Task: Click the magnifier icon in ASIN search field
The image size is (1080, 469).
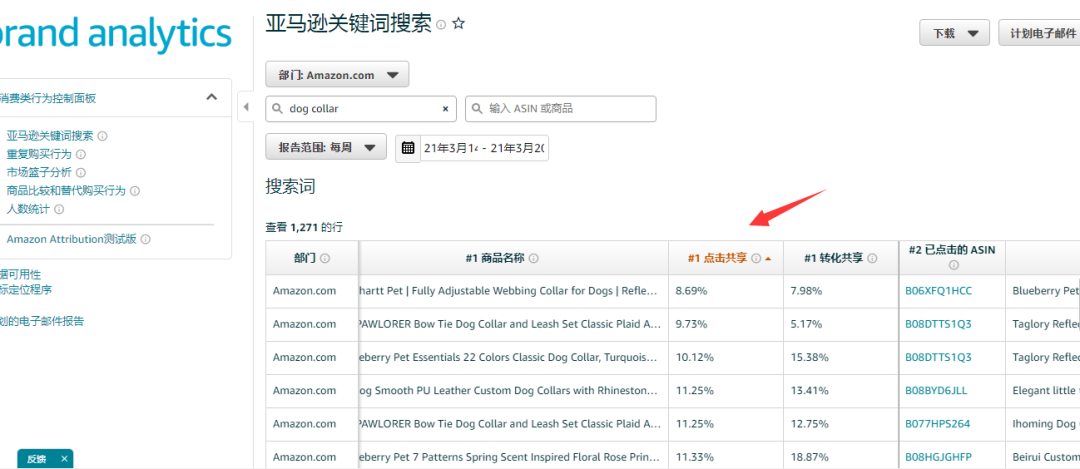Action: (x=478, y=109)
